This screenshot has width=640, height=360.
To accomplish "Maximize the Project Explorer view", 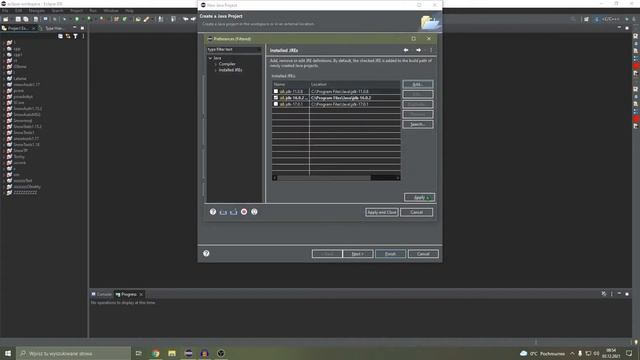I will [x=82, y=28].
